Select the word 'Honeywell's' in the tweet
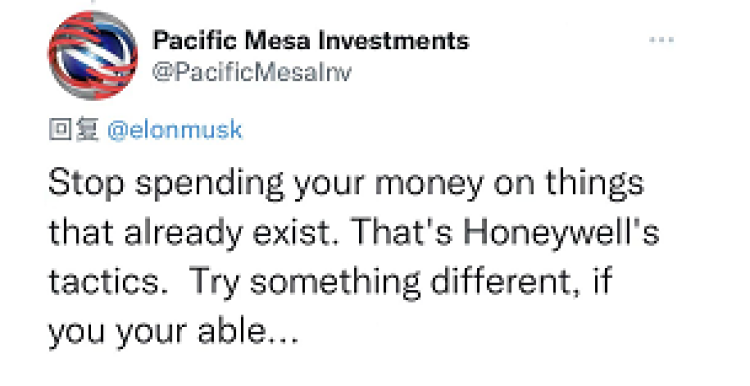This screenshot has width=750, height=386. click(x=561, y=234)
